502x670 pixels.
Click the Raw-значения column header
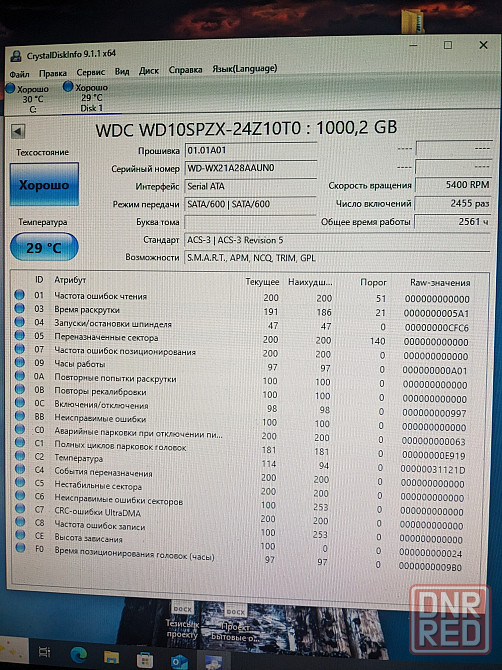tap(440, 282)
